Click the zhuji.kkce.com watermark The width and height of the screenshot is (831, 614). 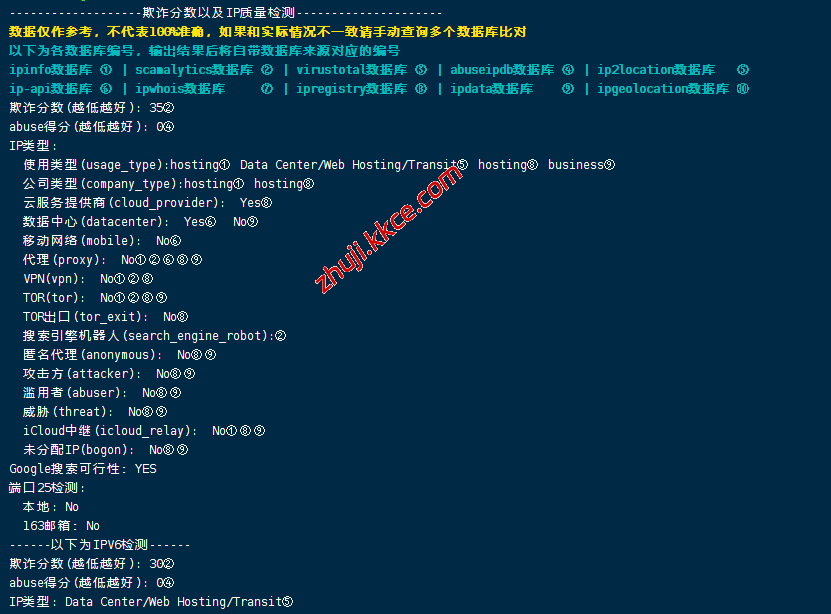[388, 229]
